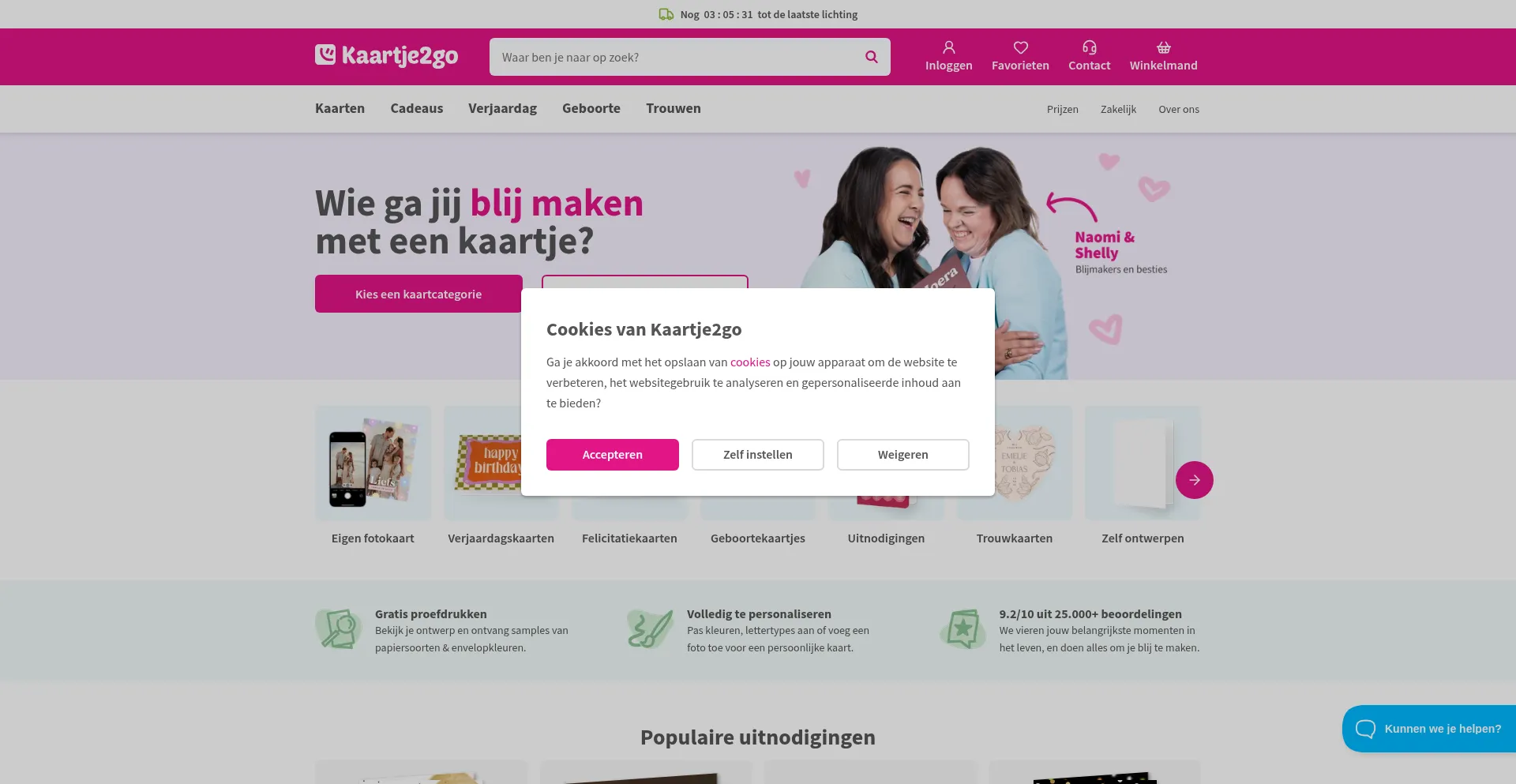Click the search magnifier icon

[871, 57]
